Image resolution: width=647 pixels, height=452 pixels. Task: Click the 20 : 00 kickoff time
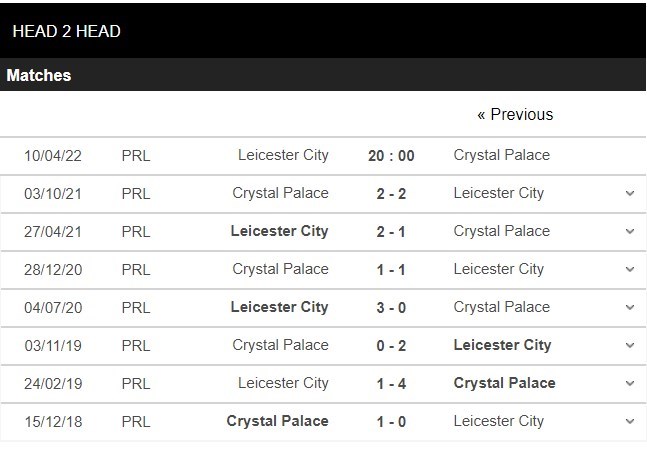point(391,156)
